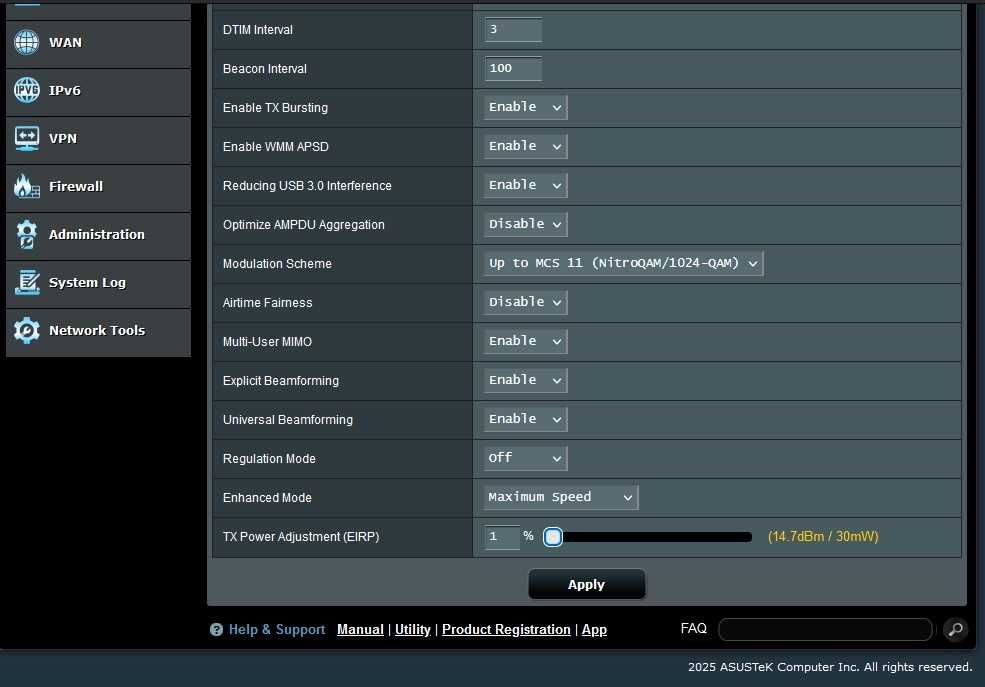Open the Manual link
The width and height of the screenshot is (985, 687).
point(360,629)
